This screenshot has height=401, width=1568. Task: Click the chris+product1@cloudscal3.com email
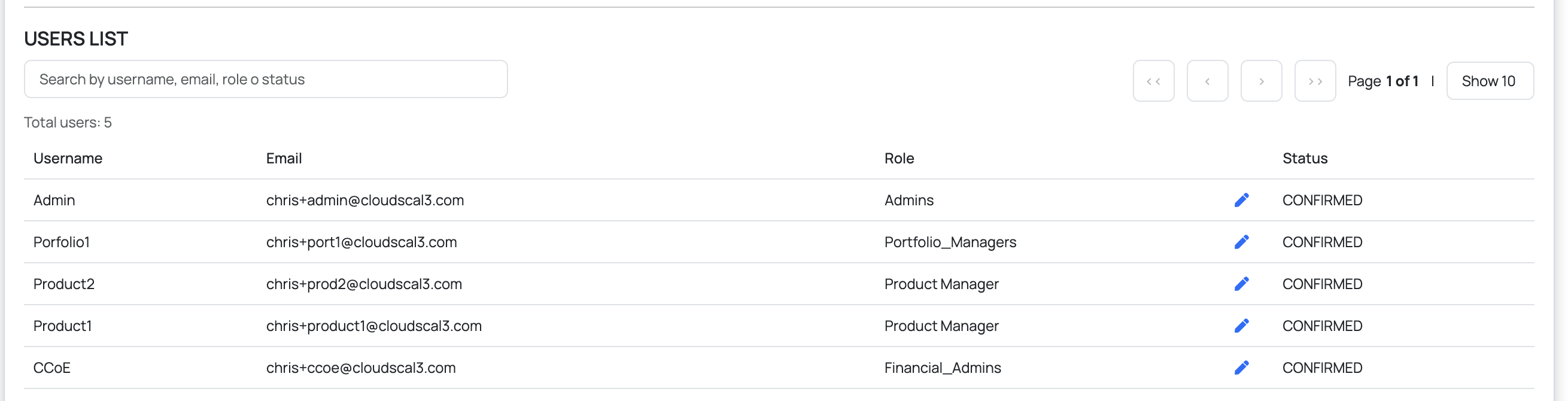373,326
